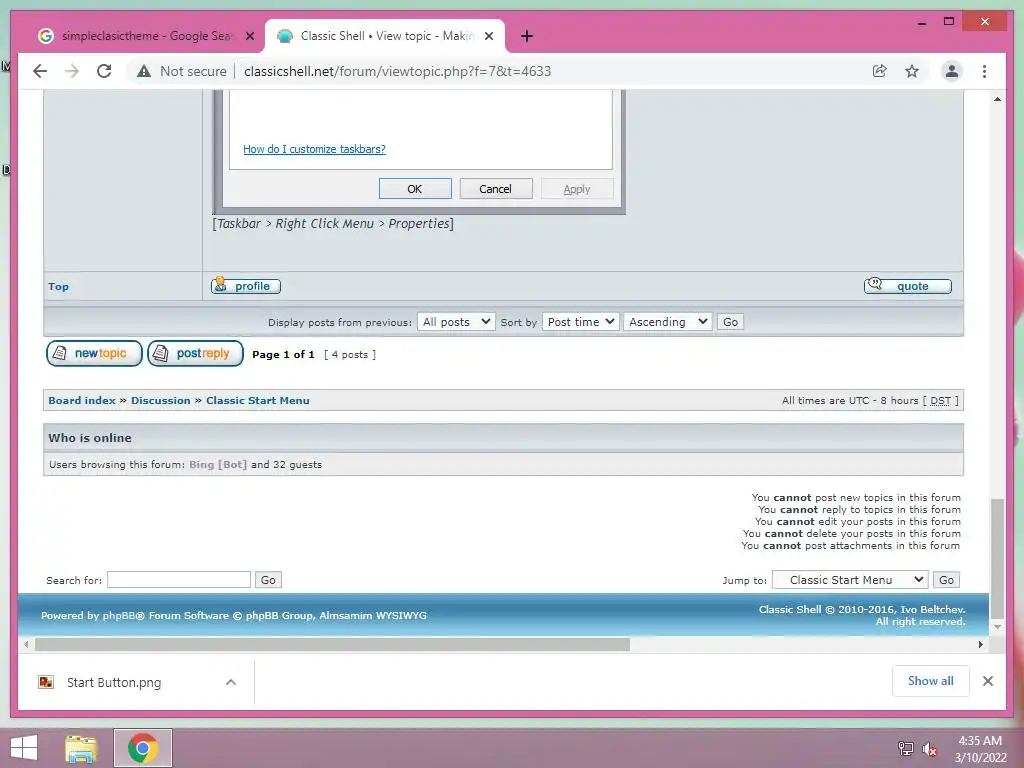Image resolution: width=1024 pixels, height=768 pixels.
Task: Go back to the previous page
Action: (x=40, y=71)
